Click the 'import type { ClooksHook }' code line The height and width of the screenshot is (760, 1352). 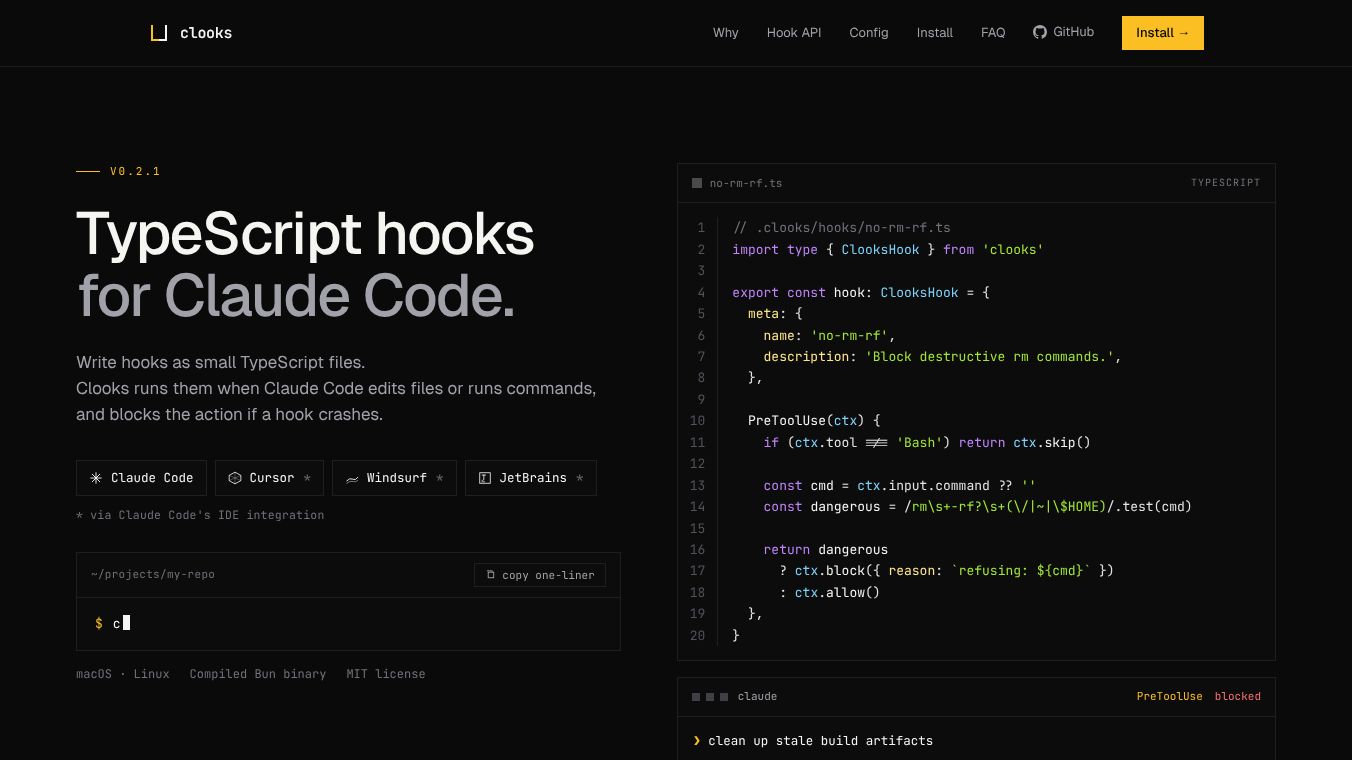point(888,250)
